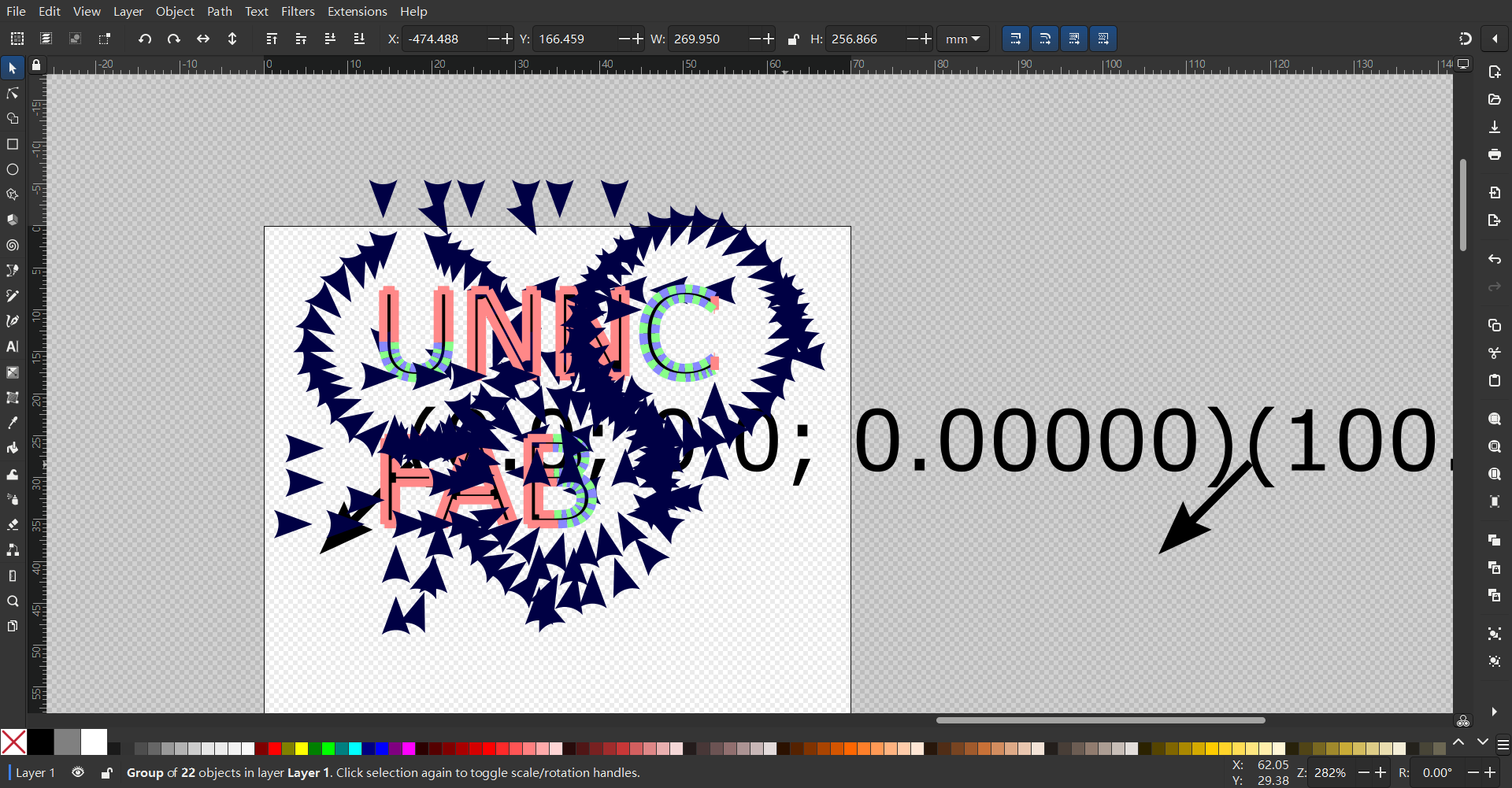
Task: Pick the Star and polygon tool
Action: pyautogui.click(x=12, y=194)
